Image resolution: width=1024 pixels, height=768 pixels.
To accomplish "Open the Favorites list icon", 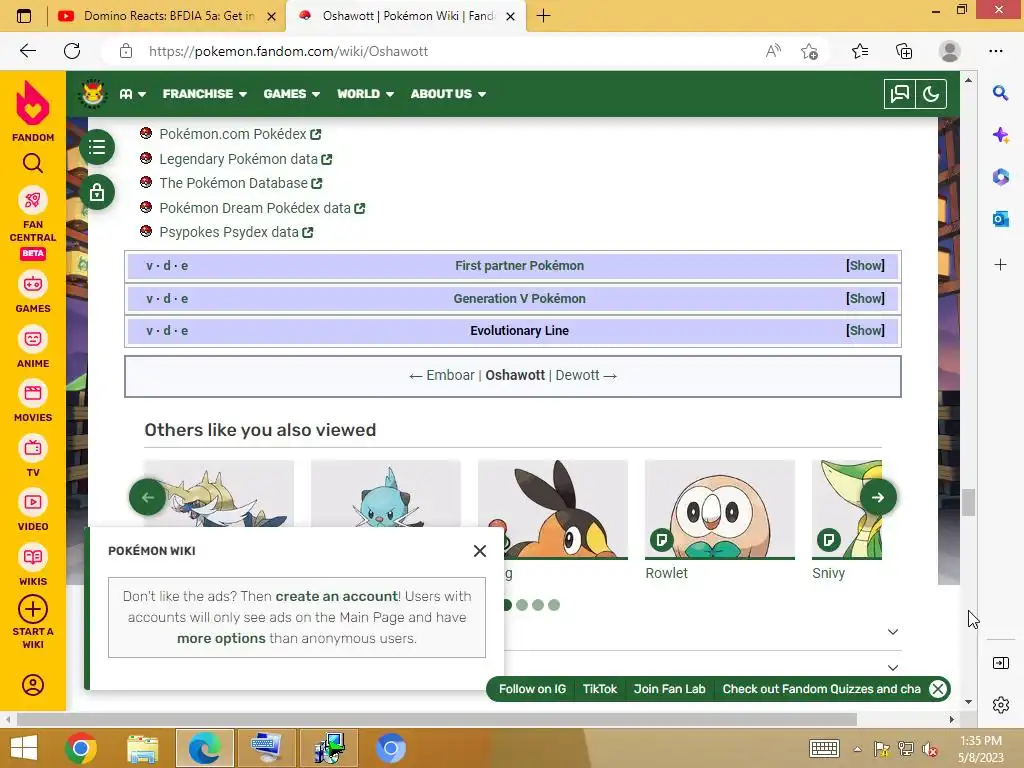I will click(860, 51).
